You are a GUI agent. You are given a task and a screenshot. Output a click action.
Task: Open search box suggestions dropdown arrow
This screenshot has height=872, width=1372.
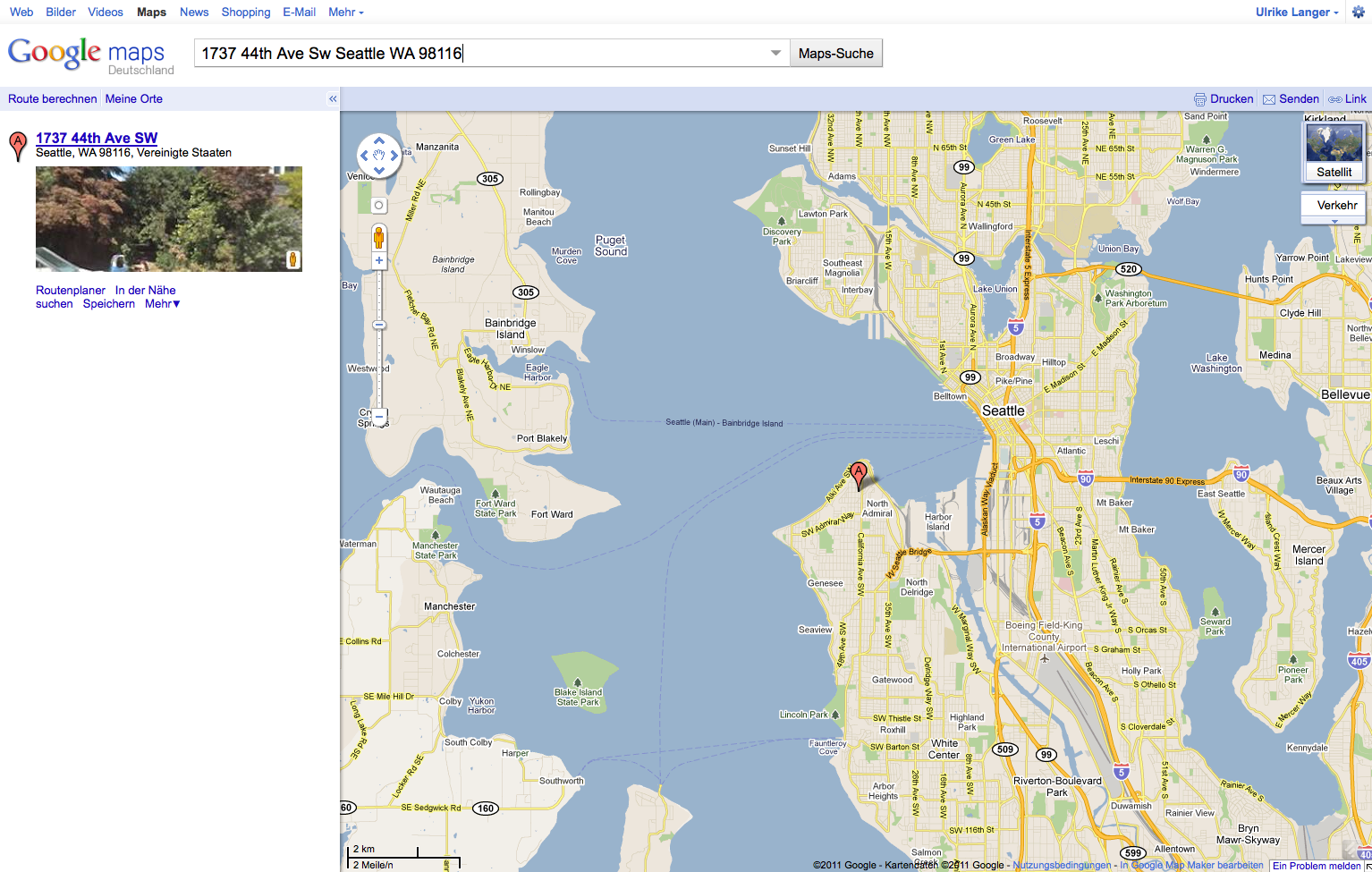(x=775, y=54)
